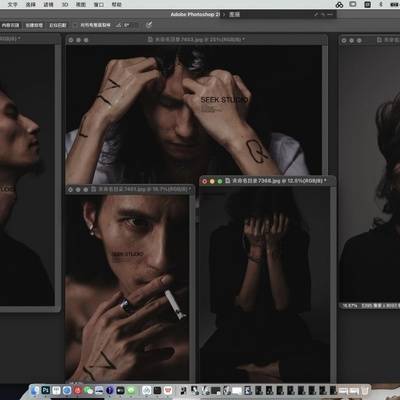Click vertical scrollbar of hands-on-forehead portrait window
Viewport: 400px width, 400px height.
[x=325, y=110]
